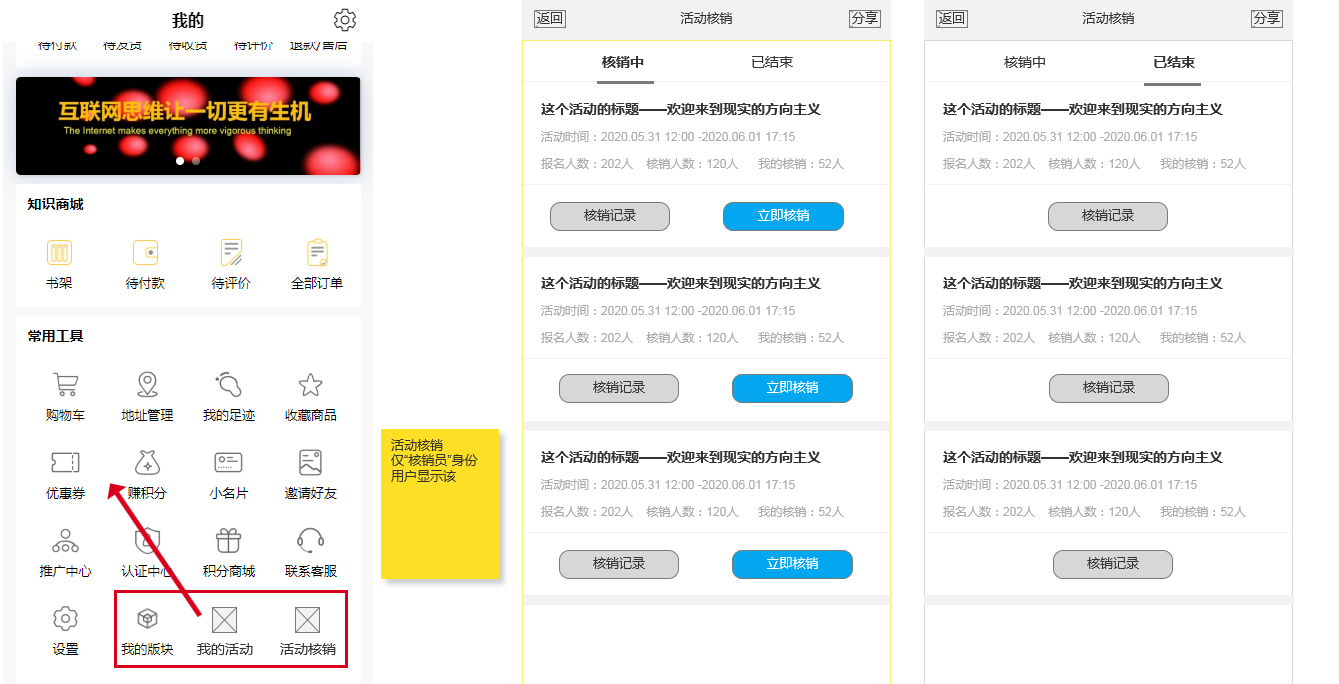Click 返回 back button in middle screen

550,18
